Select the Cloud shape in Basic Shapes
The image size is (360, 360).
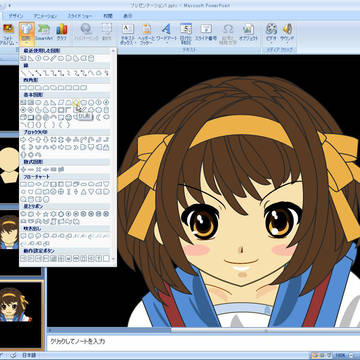click(106, 117)
